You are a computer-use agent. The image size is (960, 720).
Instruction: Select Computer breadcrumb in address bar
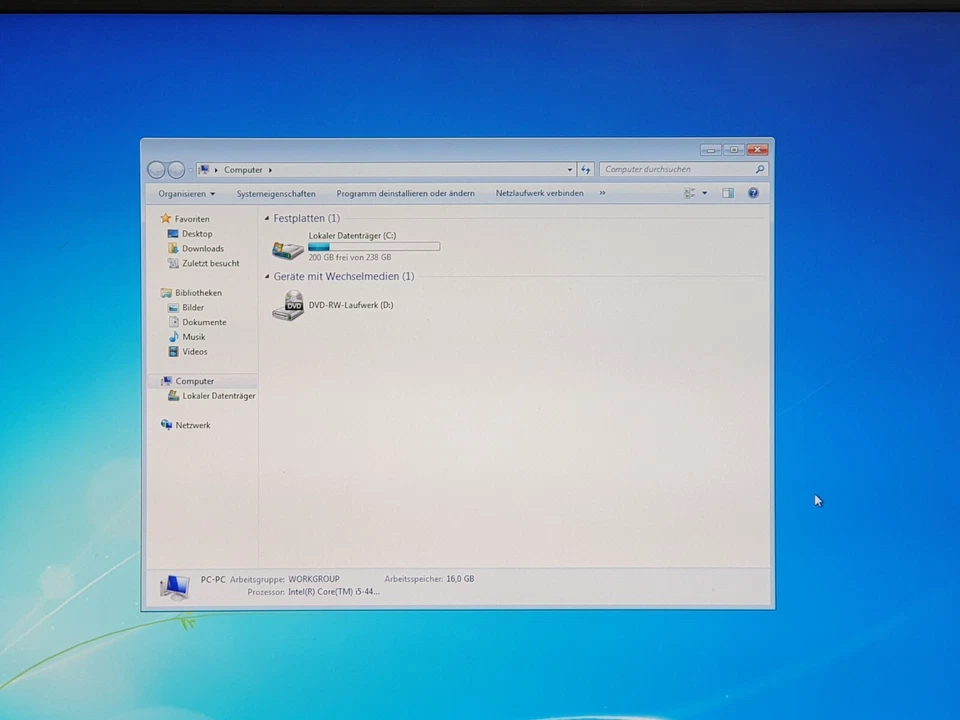click(x=243, y=170)
